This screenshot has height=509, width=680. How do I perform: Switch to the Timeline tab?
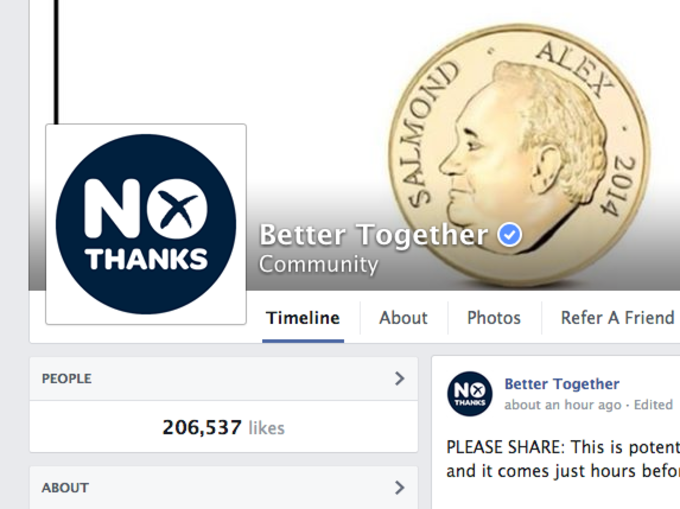(x=303, y=318)
